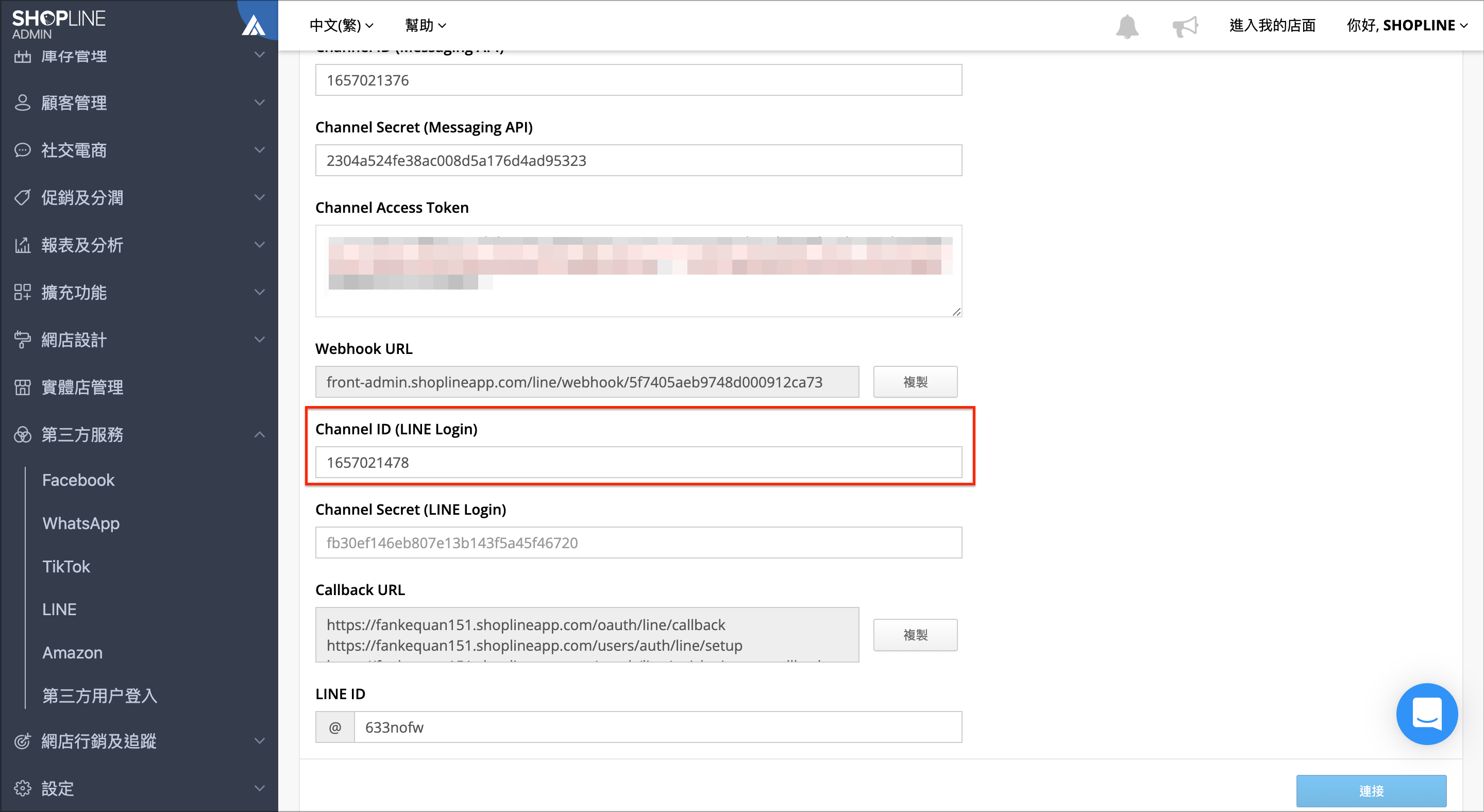Click the Channel Access Token label
Viewport: 1484px width, 812px height.
392,207
